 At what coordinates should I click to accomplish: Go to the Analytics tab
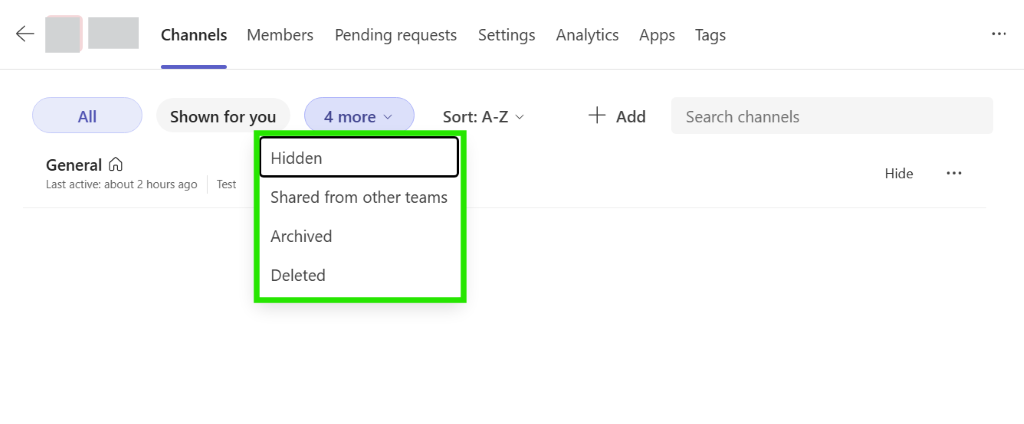point(587,35)
